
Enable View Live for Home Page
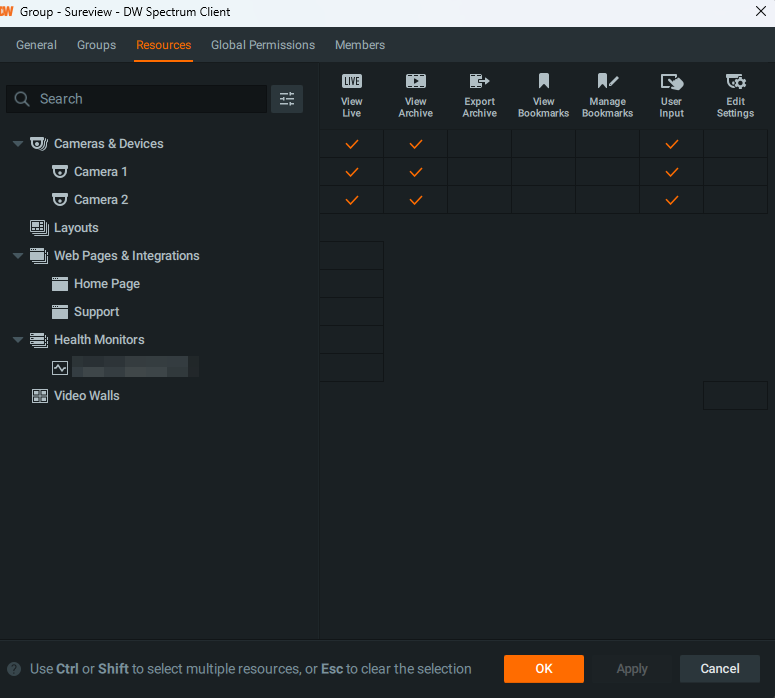pos(351,284)
